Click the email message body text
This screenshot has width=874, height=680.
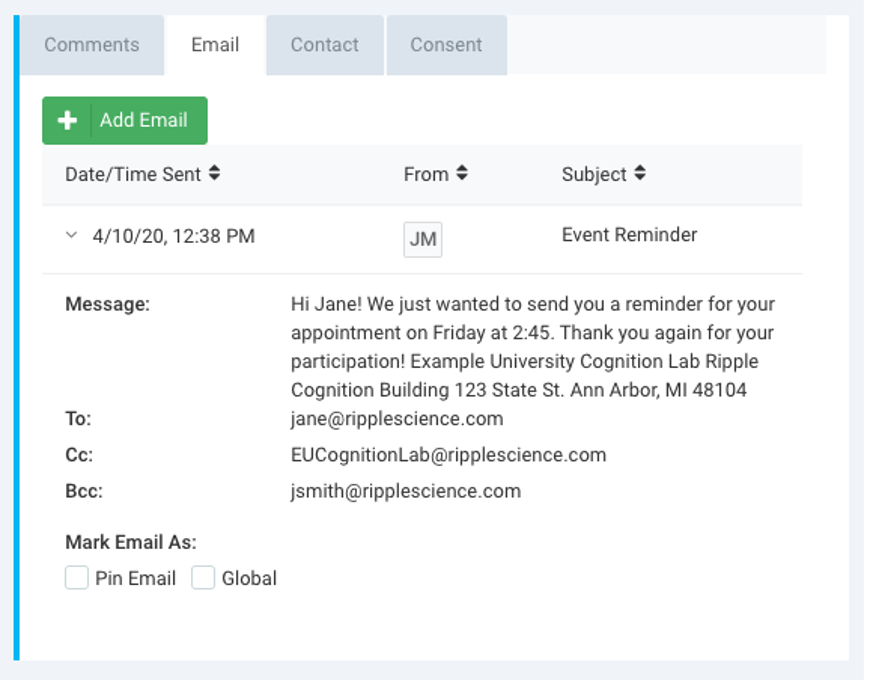click(532, 346)
